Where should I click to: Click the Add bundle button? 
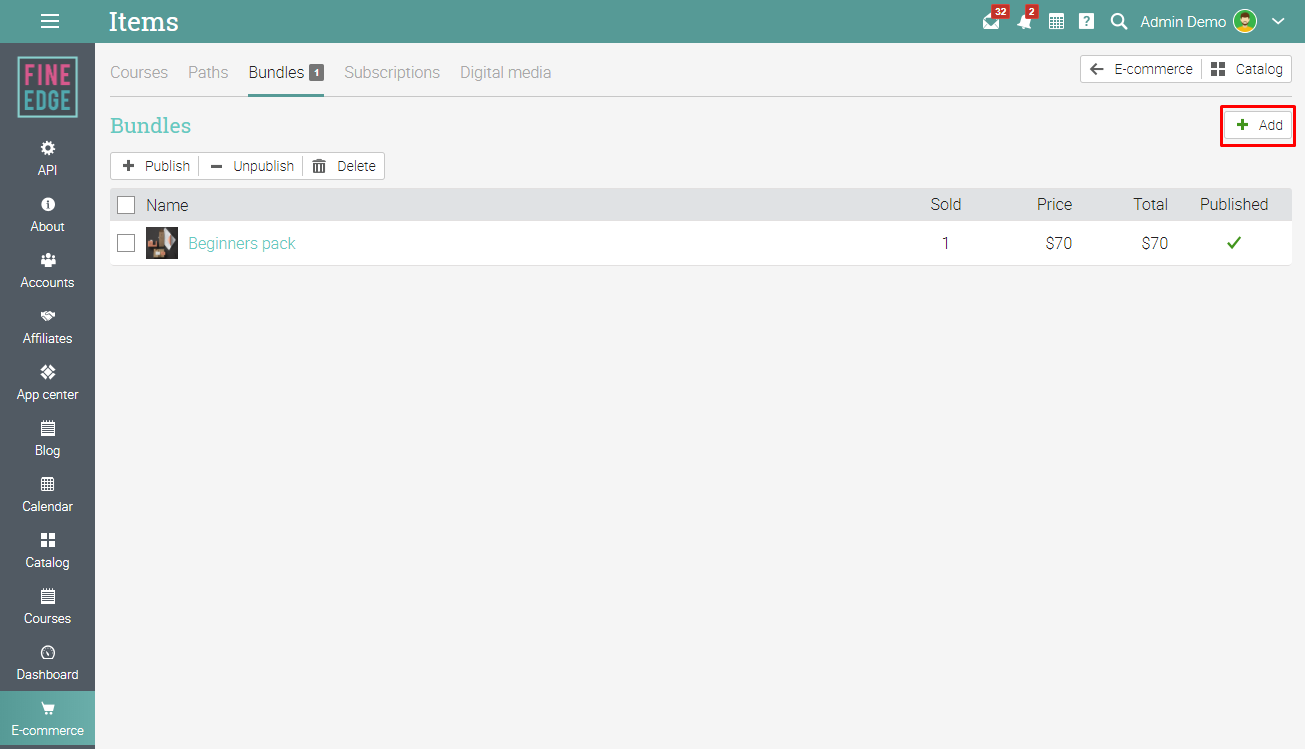coord(1259,125)
